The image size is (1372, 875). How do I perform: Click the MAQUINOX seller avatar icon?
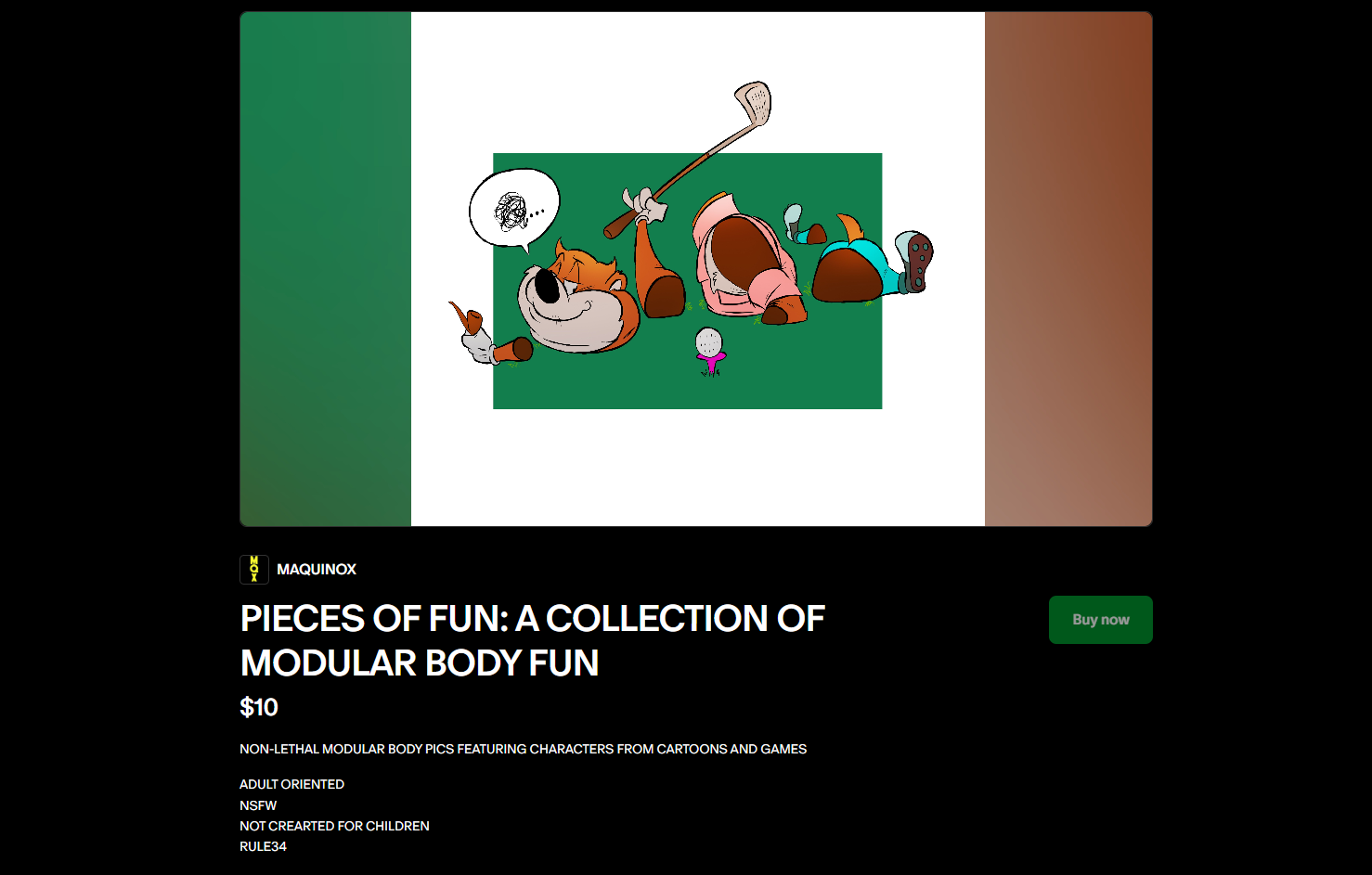254,570
